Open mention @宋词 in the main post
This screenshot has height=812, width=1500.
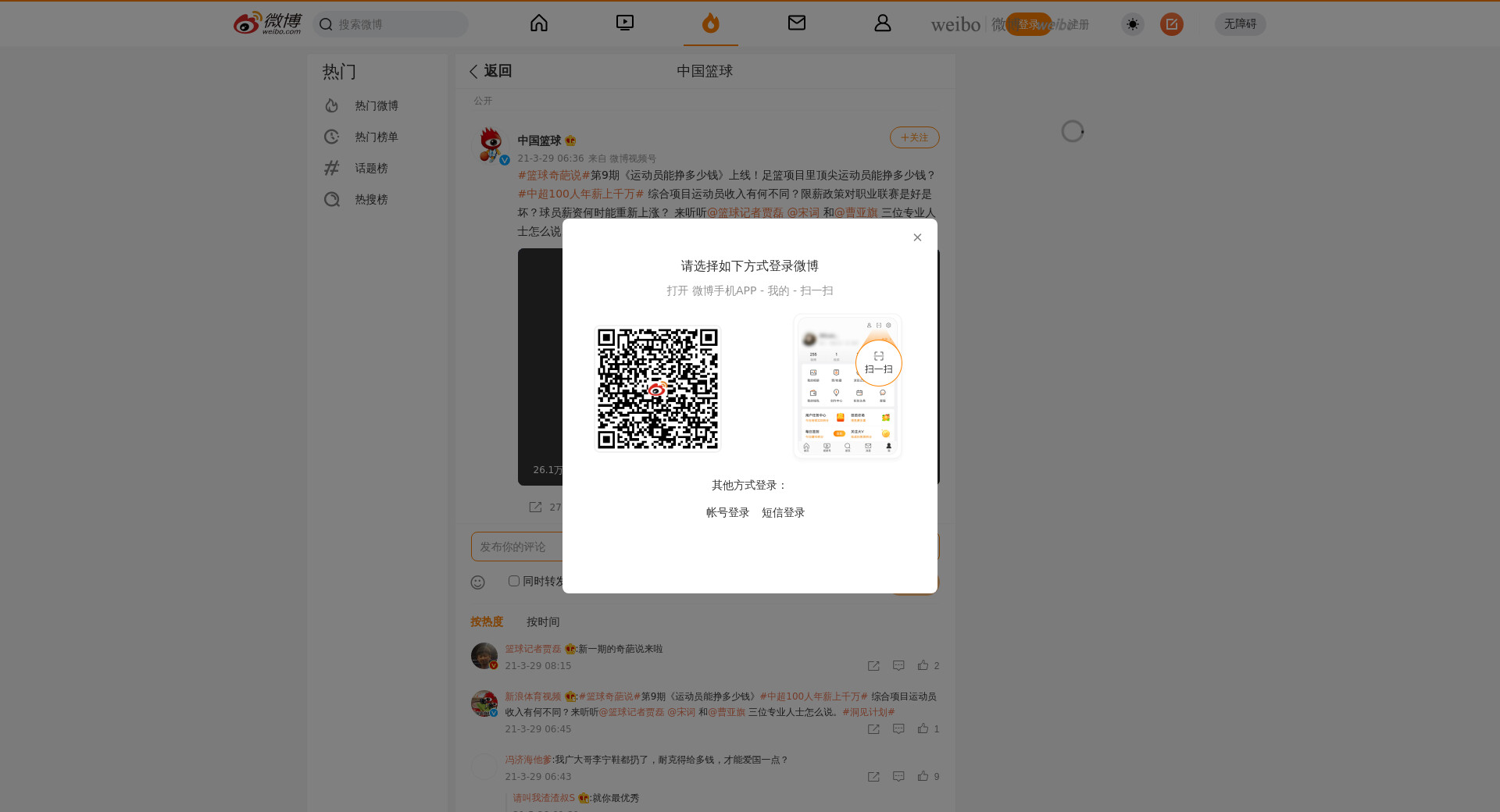tap(803, 212)
